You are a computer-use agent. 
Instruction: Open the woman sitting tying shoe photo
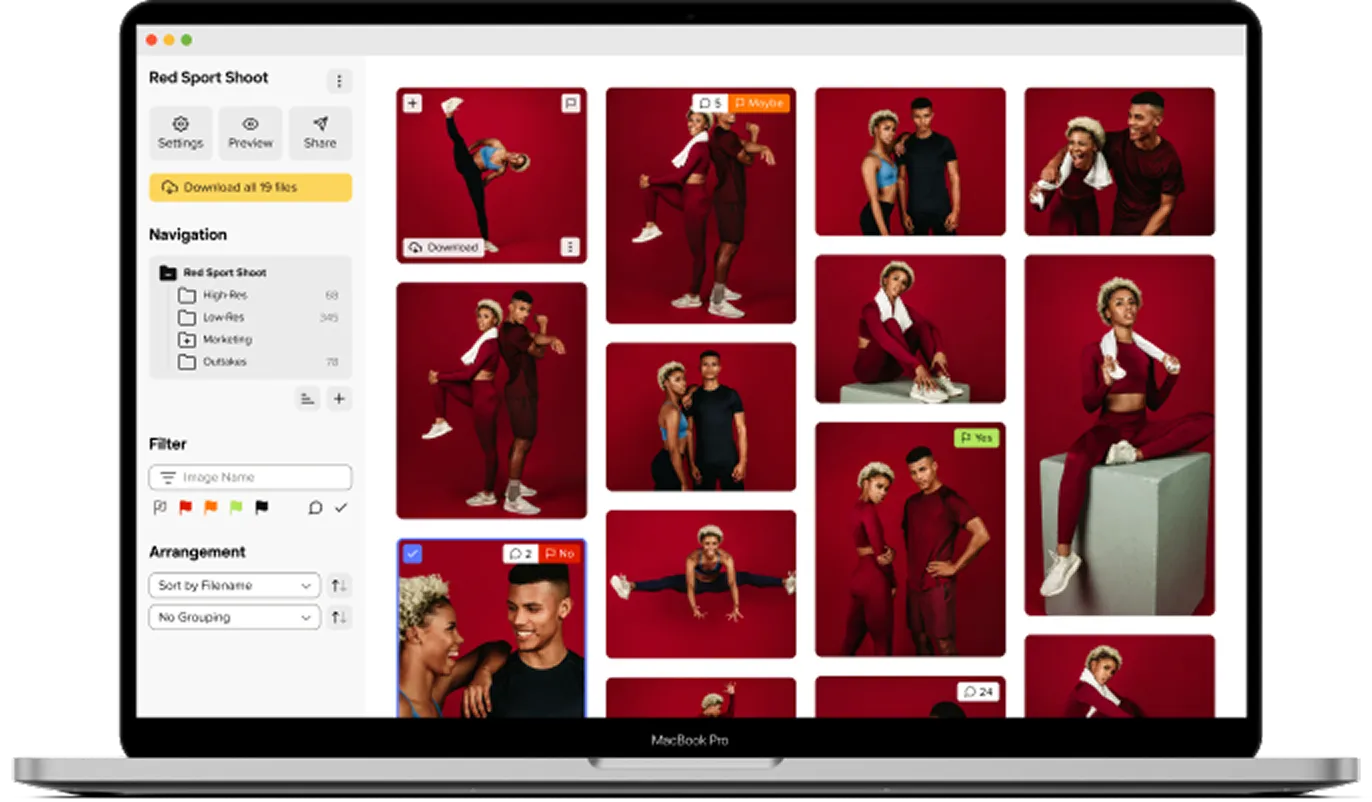tap(910, 329)
